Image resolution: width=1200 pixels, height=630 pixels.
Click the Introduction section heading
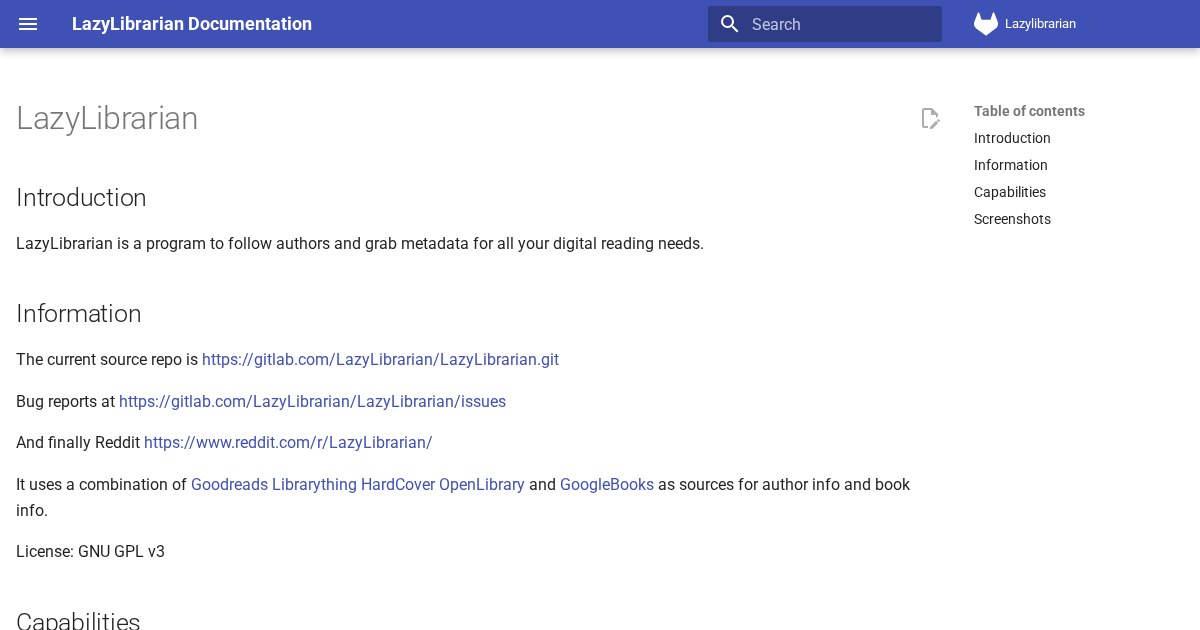coord(81,197)
